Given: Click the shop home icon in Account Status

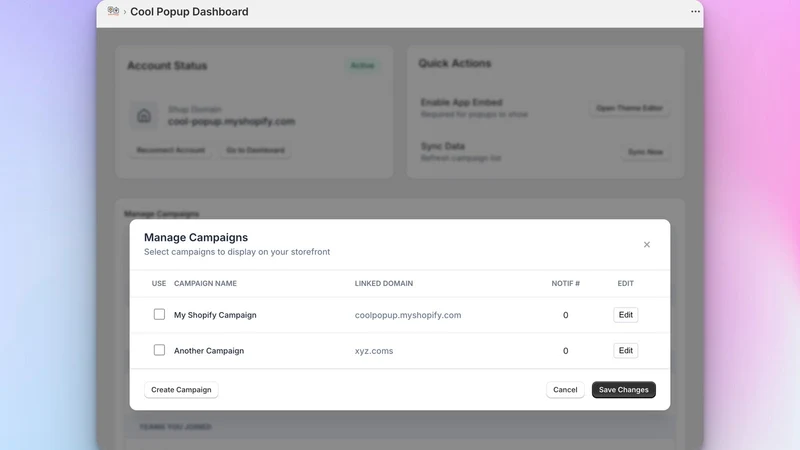Looking at the screenshot, I should point(144,116).
